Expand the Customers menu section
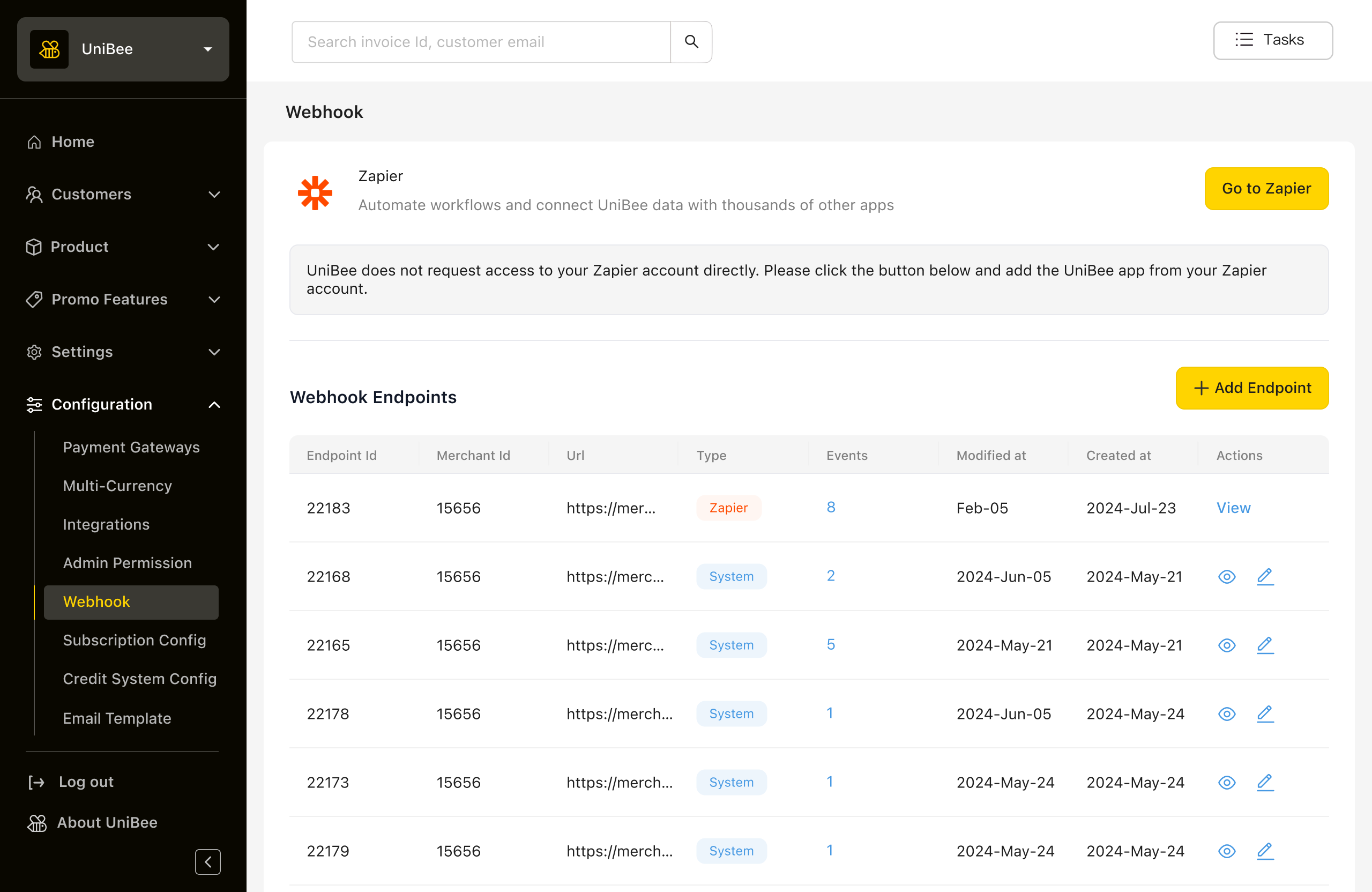Screen dimensions: 1372x892 click(x=214, y=194)
